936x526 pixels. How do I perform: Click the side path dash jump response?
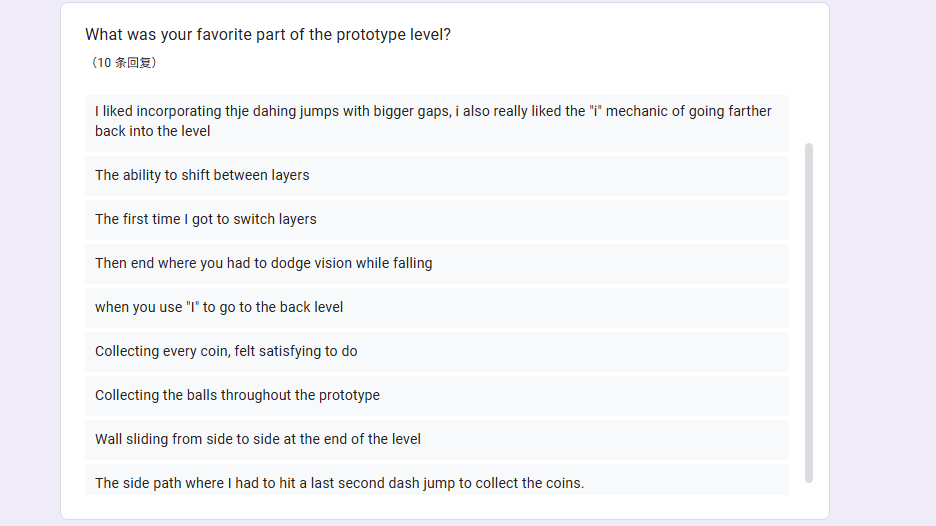pos(340,483)
